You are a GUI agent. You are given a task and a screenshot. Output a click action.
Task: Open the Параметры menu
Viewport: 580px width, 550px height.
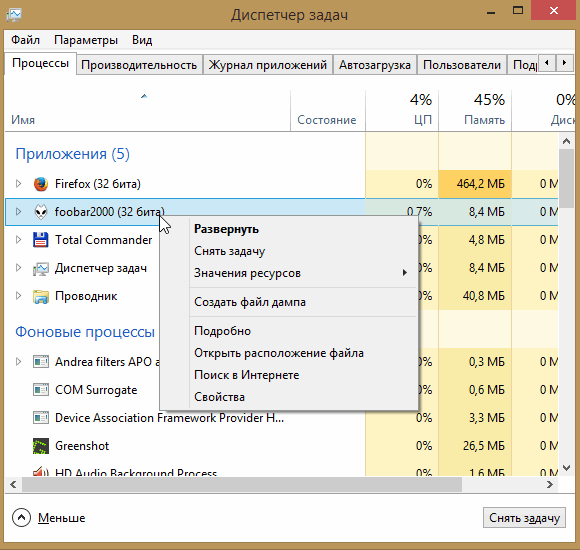86,40
